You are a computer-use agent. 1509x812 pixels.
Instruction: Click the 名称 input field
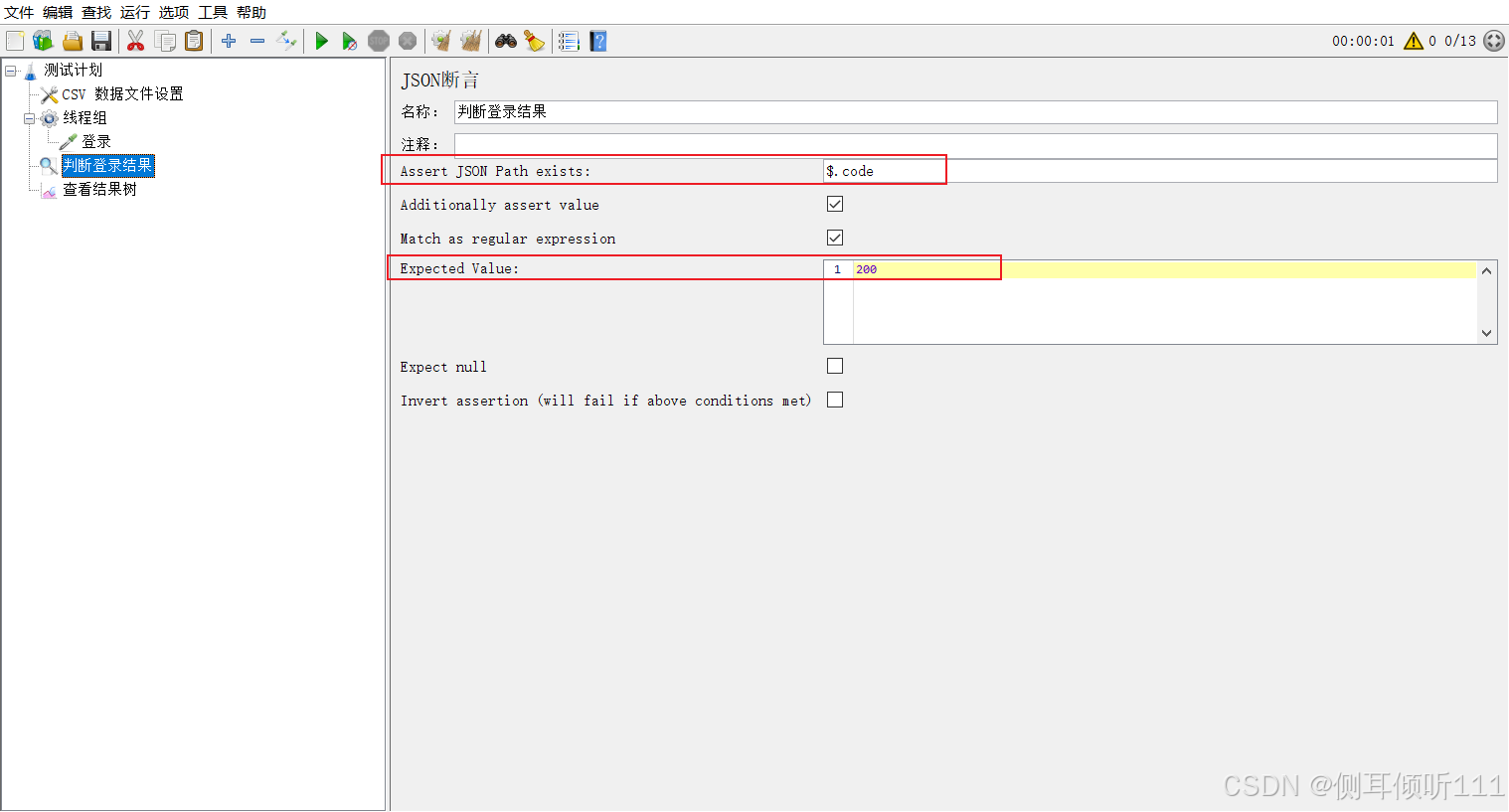coord(975,111)
